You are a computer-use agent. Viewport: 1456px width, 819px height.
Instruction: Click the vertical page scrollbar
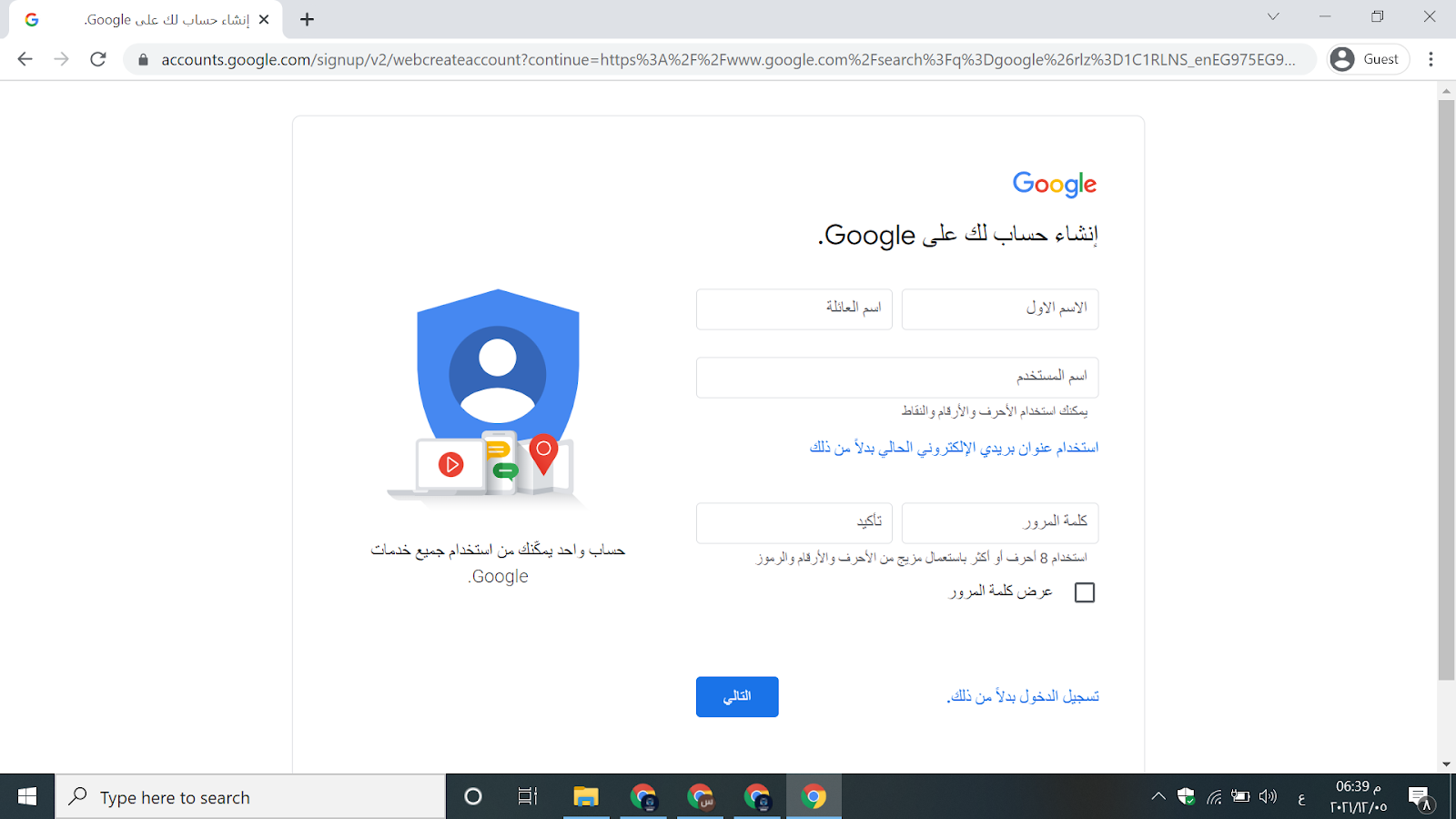tap(1446, 389)
